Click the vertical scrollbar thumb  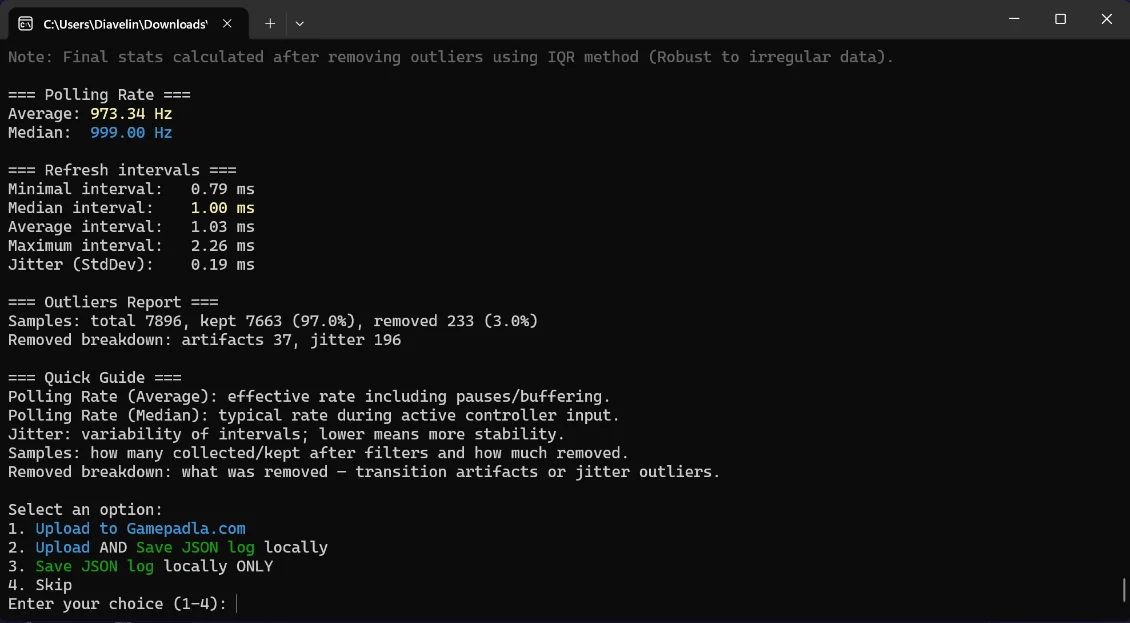tap(1124, 588)
